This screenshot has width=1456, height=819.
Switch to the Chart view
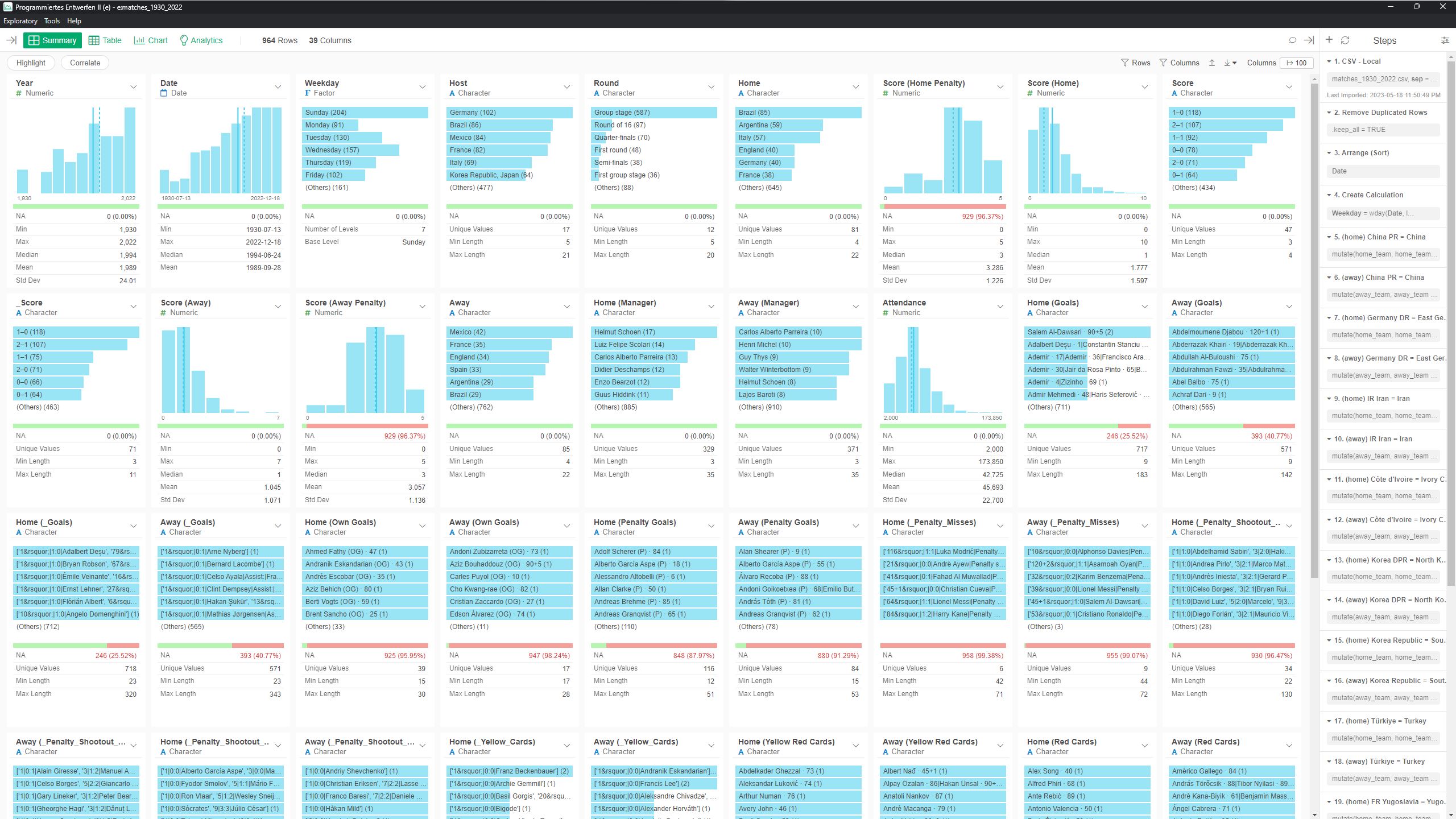[151, 40]
